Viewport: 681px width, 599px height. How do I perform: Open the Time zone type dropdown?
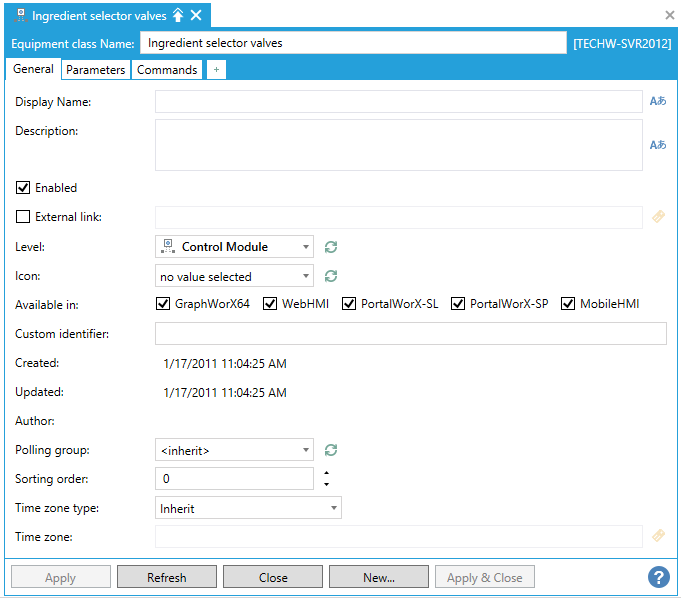248,508
